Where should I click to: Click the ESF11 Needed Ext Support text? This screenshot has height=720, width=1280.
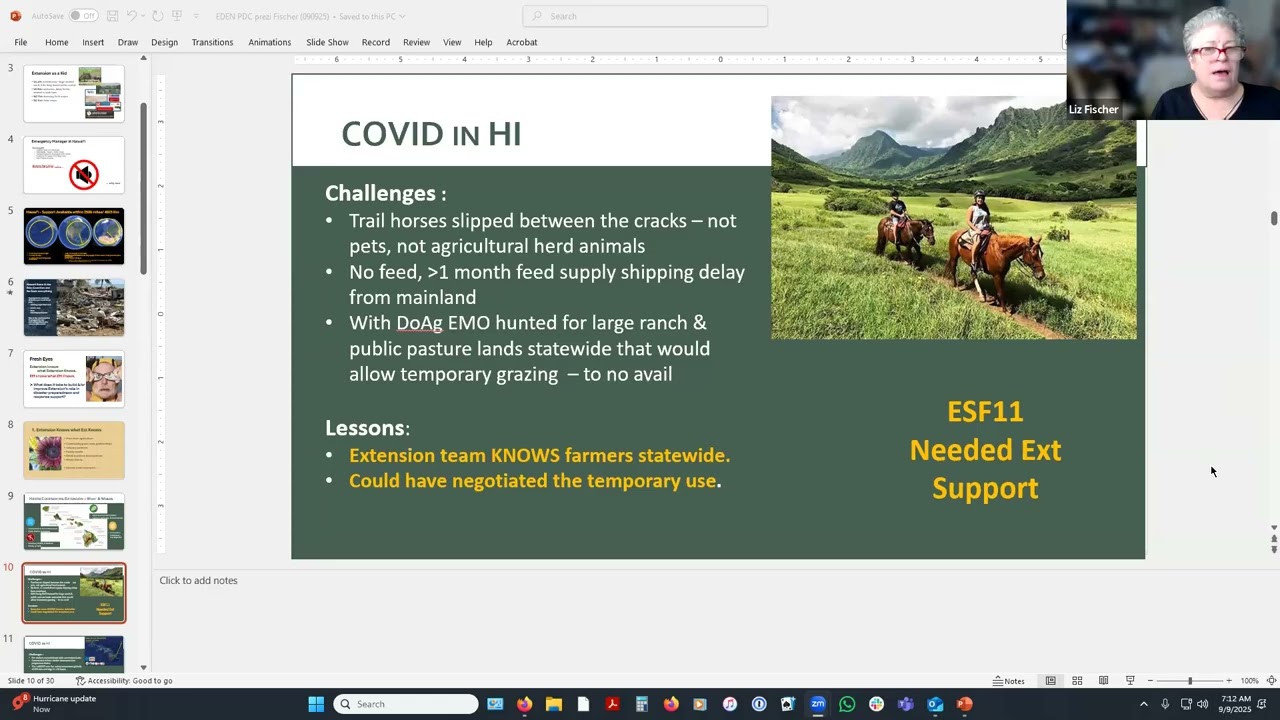[x=985, y=450]
